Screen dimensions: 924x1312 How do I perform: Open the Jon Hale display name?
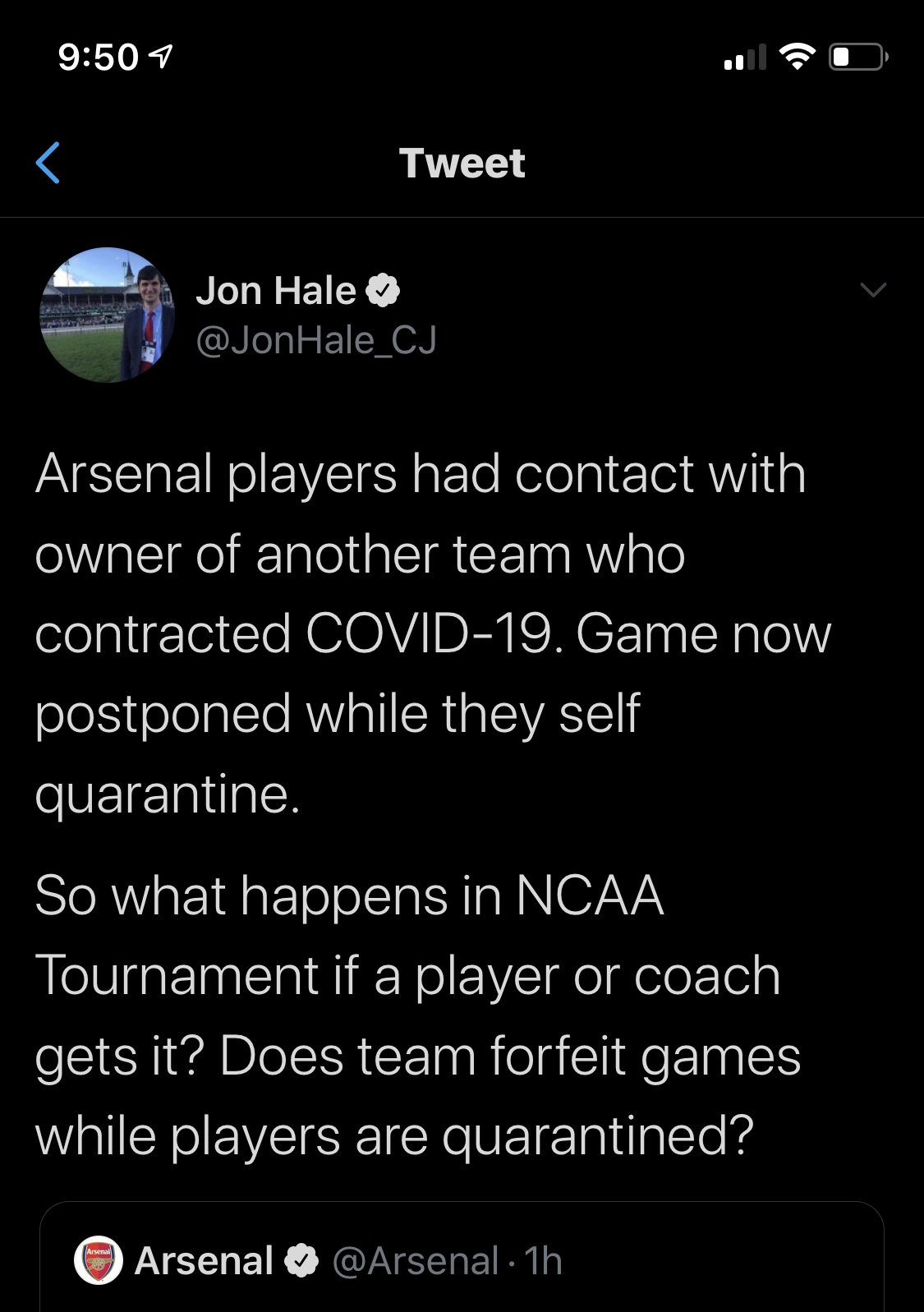click(x=276, y=291)
